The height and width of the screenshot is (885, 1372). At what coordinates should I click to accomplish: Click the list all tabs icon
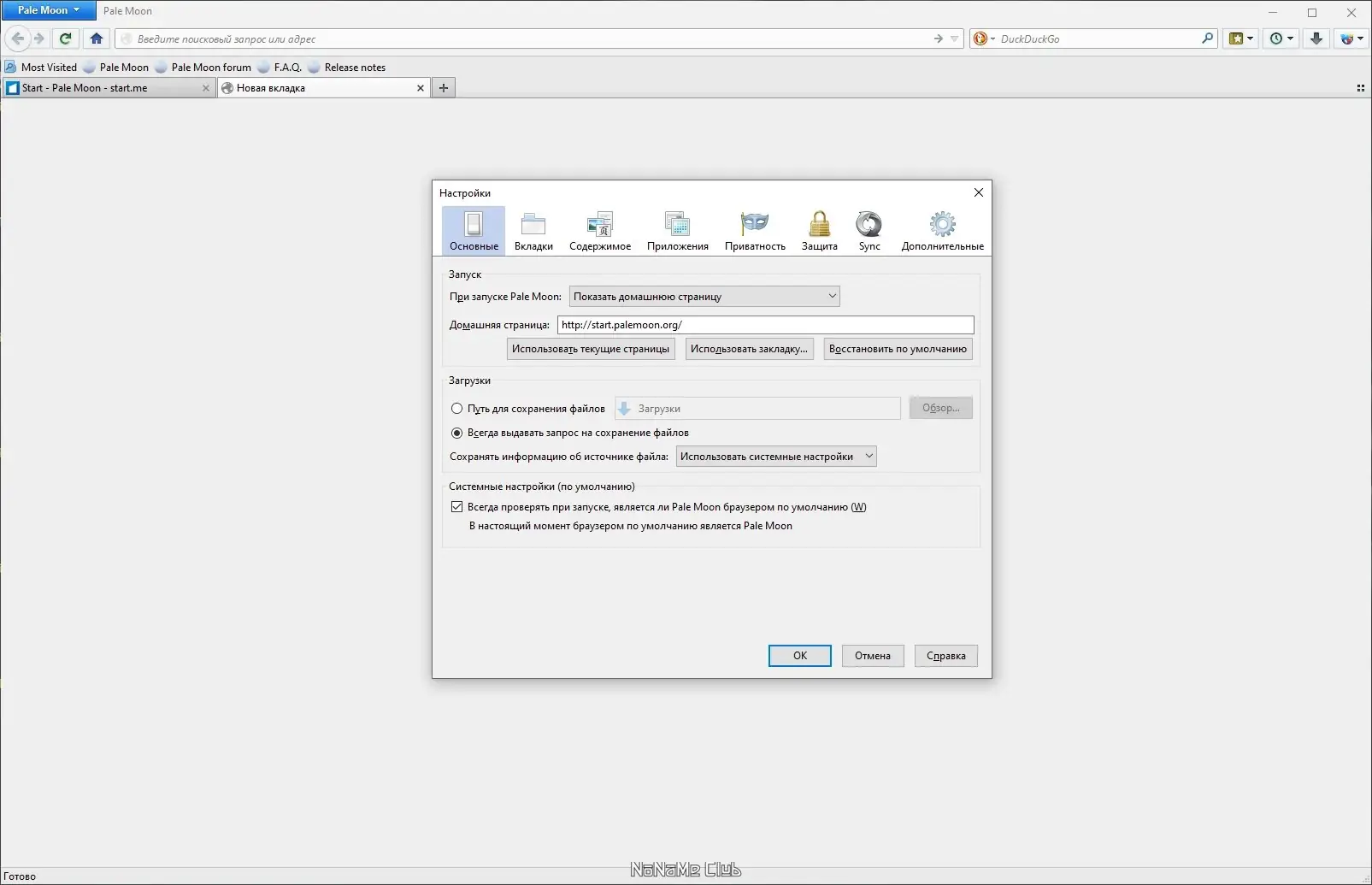(1361, 88)
